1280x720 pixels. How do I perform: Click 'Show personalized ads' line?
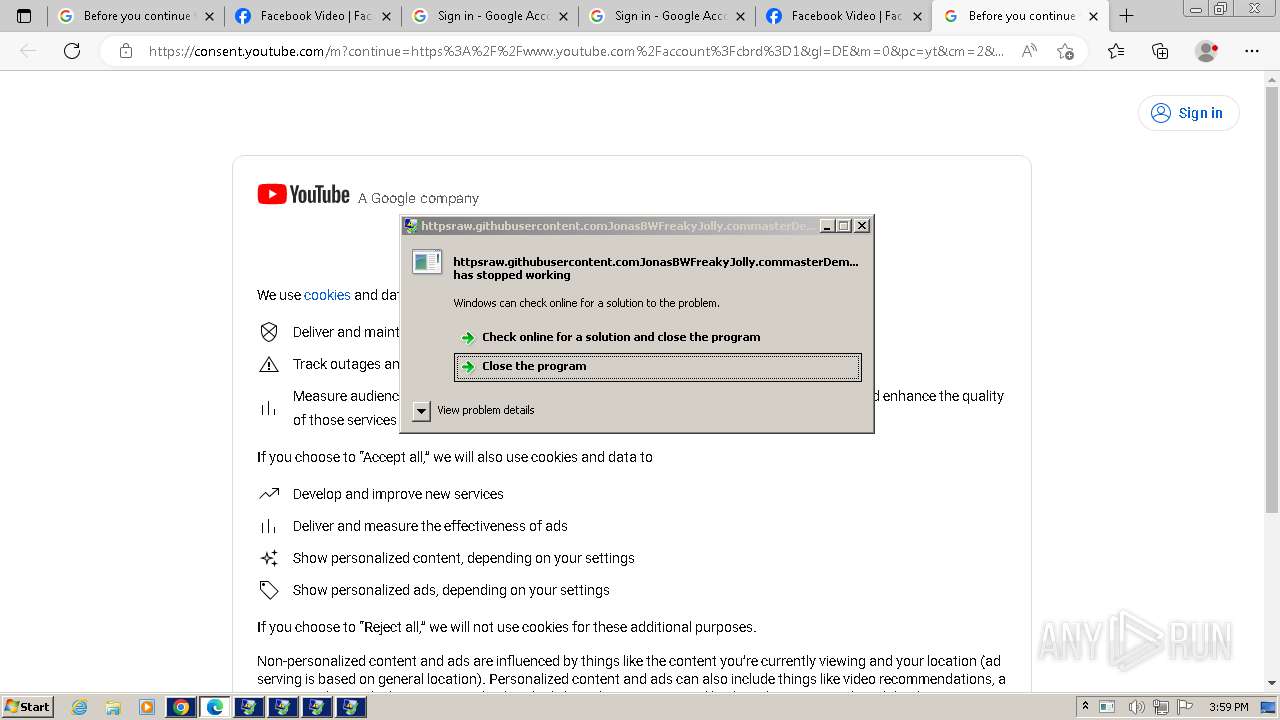coord(451,590)
